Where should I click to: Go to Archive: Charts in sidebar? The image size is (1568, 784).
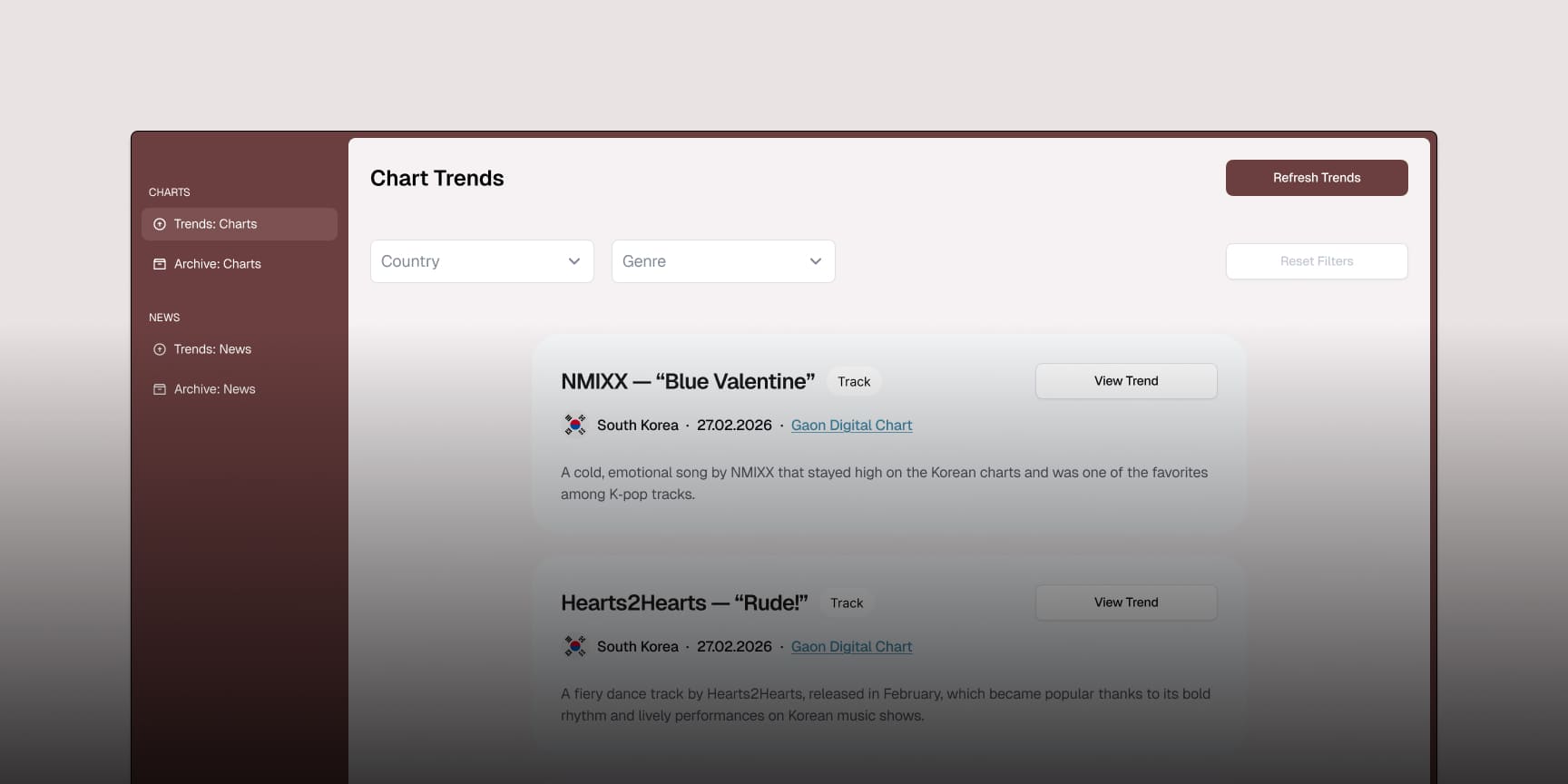point(240,264)
